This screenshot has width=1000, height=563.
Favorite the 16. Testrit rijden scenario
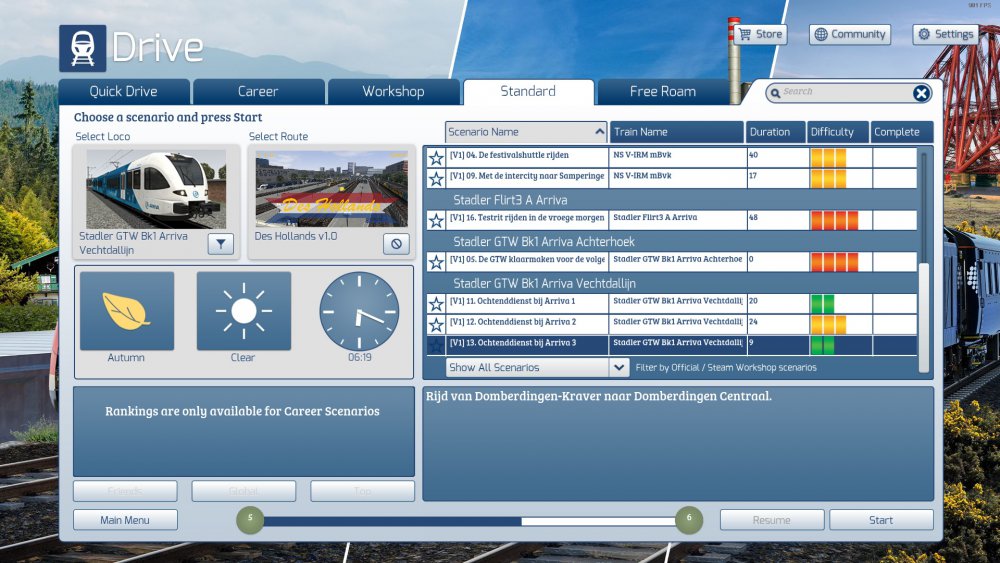pos(436,221)
